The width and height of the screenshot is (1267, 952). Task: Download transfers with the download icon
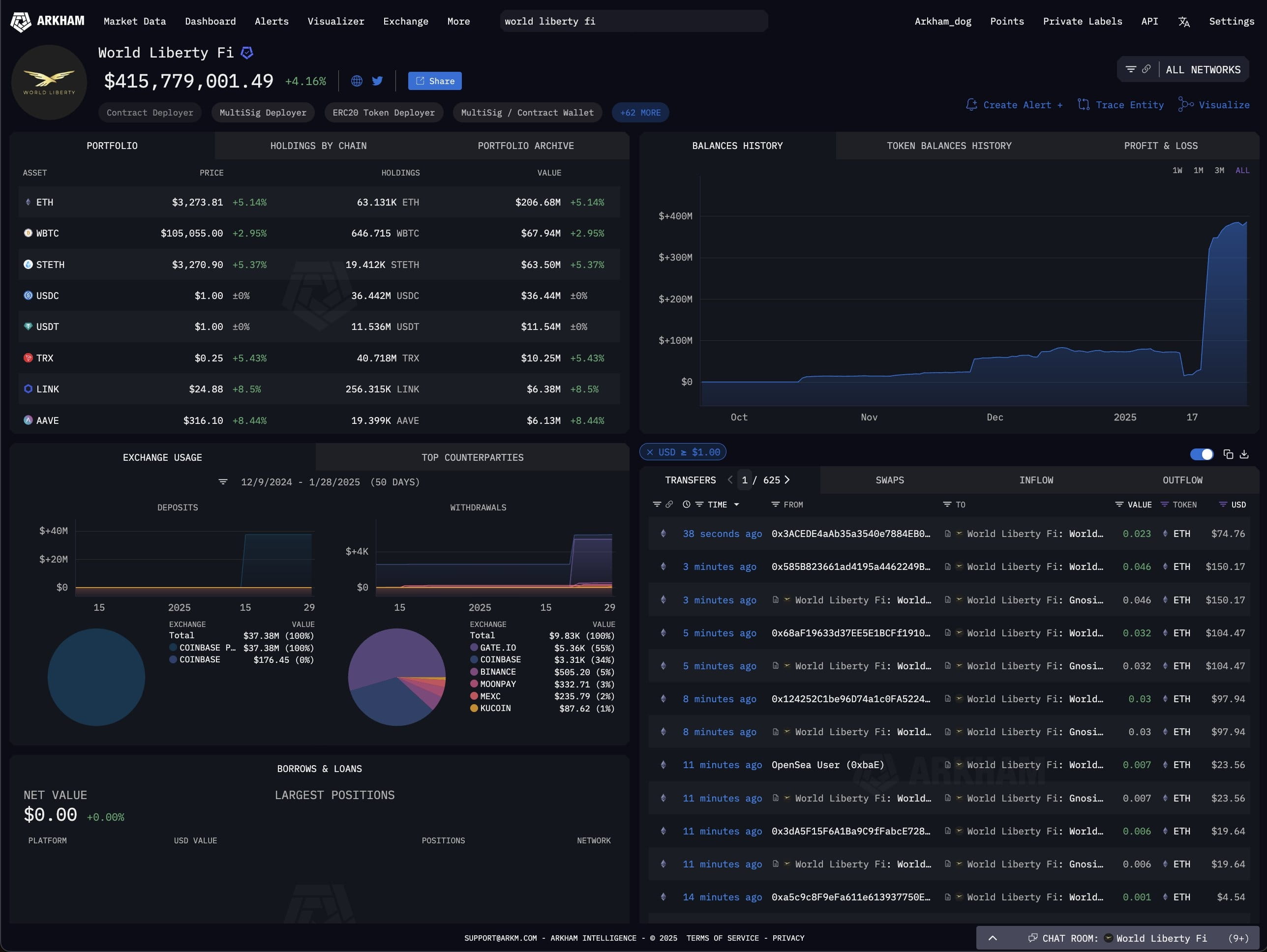tap(1244, 454)
